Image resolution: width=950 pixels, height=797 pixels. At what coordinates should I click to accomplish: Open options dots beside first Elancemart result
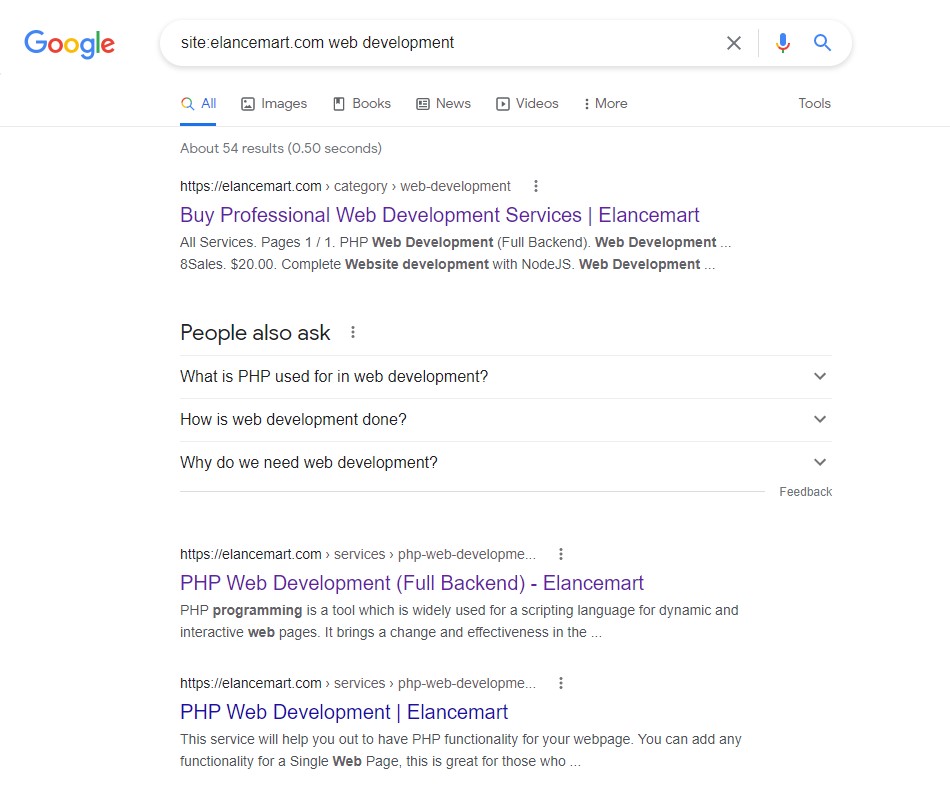coord(536,186)
